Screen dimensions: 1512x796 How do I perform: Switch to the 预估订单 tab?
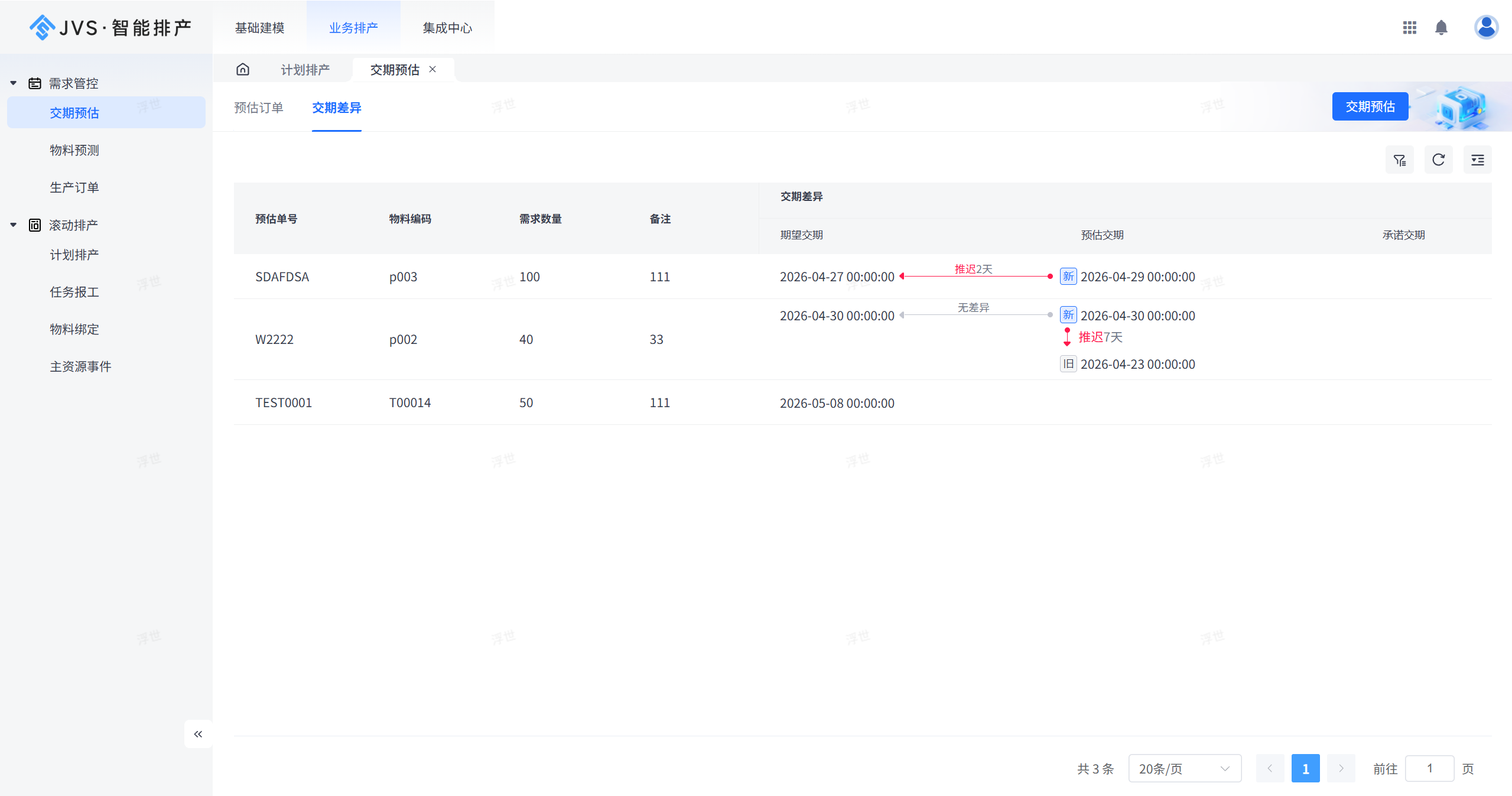(x=259, y=108)
